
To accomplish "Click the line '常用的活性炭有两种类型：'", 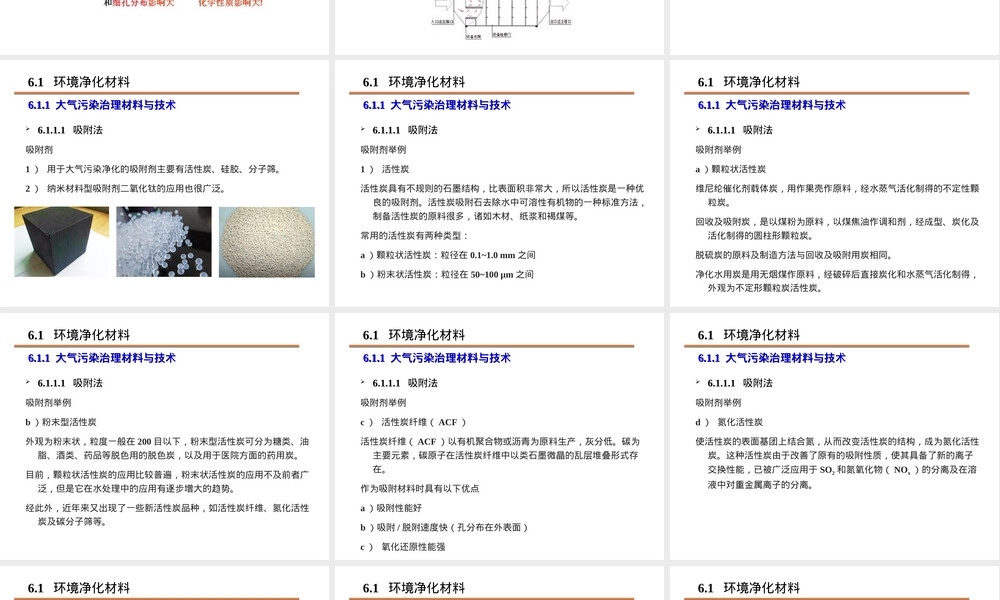I will (x=415, y=235).
